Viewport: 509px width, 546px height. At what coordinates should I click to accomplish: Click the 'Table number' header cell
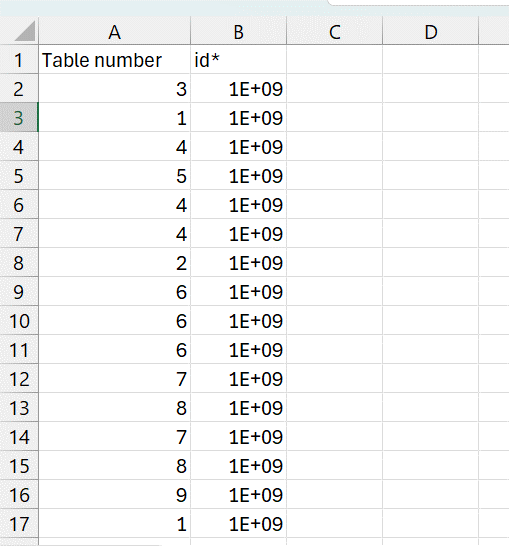coord(115,60)
